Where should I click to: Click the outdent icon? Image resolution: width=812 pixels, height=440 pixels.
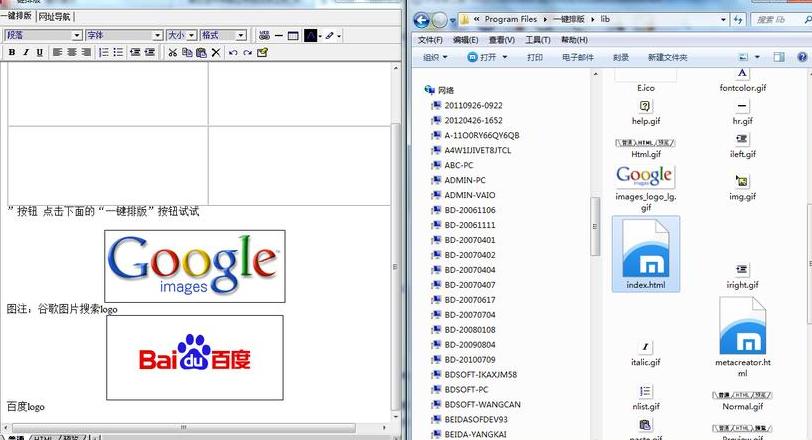(135, 52)
